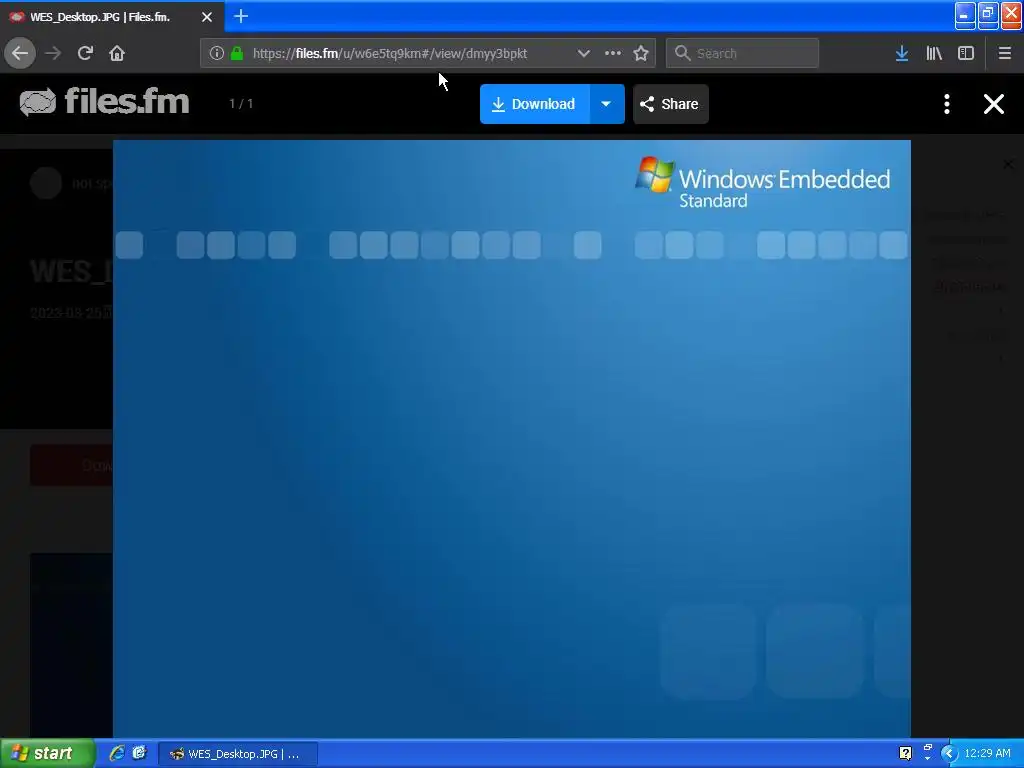Toggle the Firefox sidebar icon
The width and height of the screenshot is (1024, 768).
tap(966, 53)
